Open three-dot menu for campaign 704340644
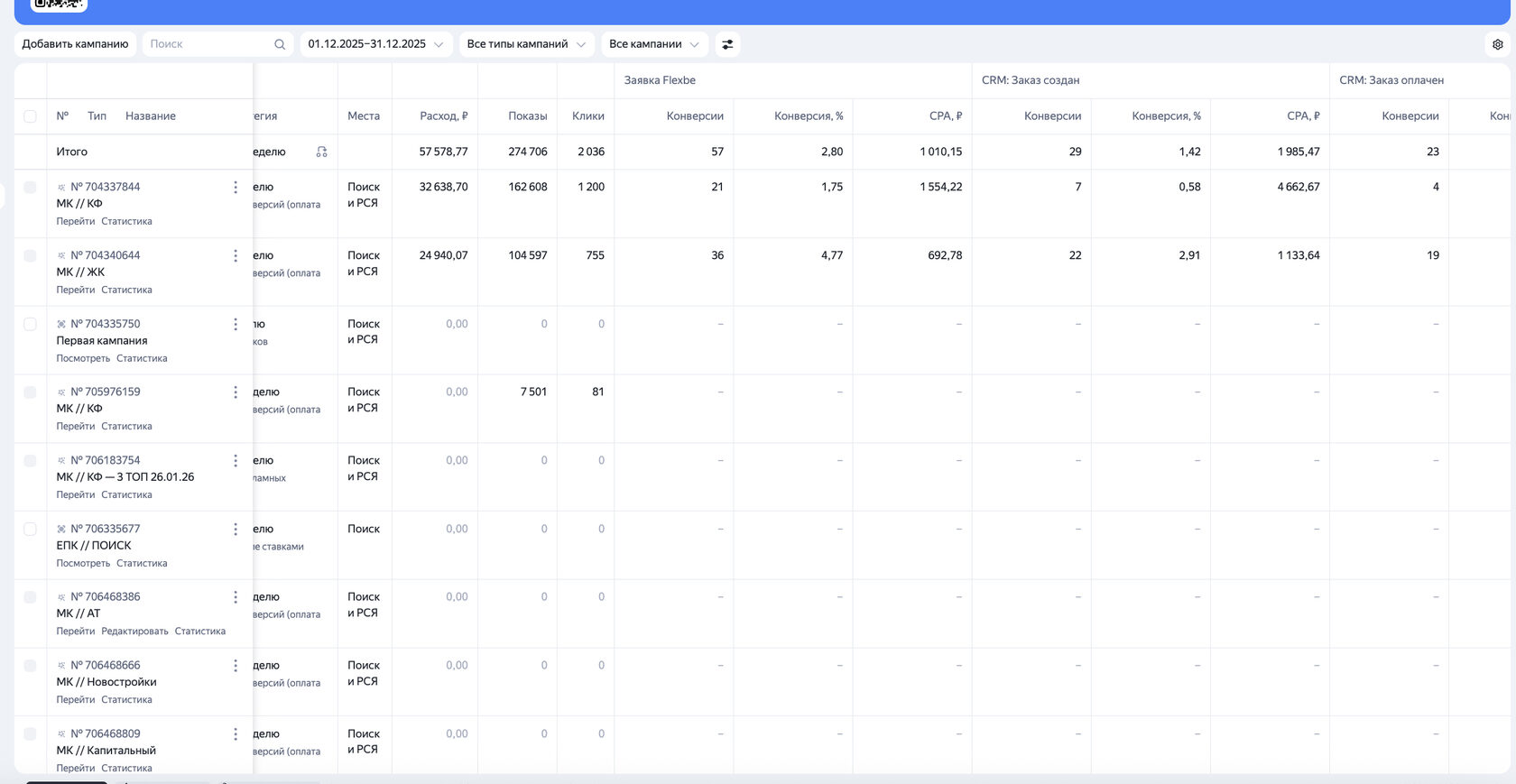The image size is (1516, 784). pos(236,256)
